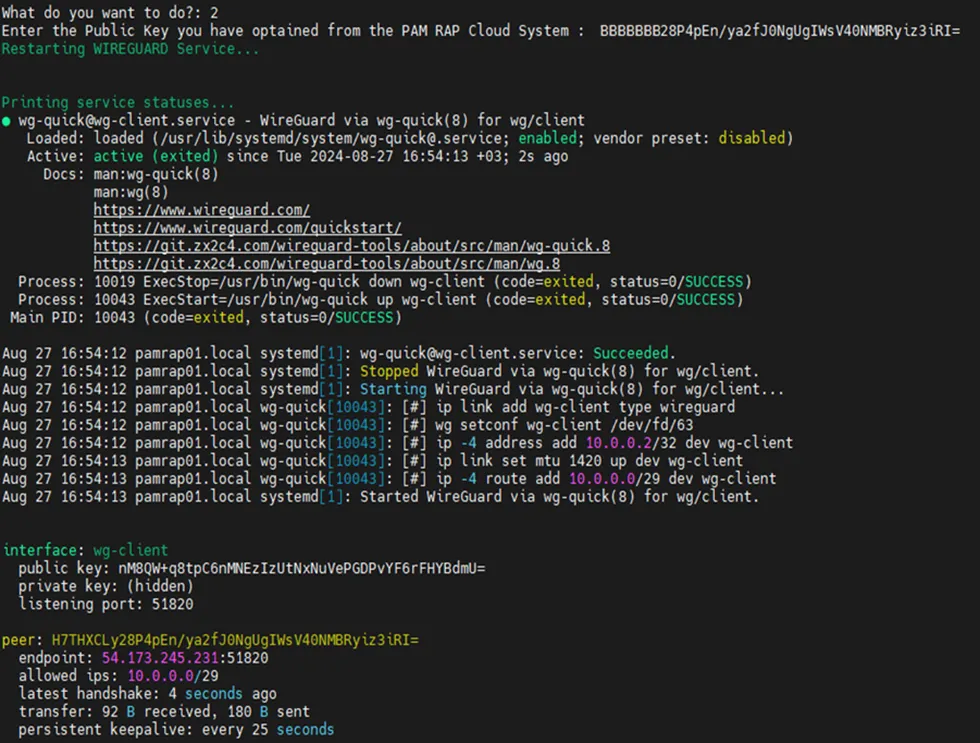This screenshot has height=743, width=980.
Task: Click 'latest handshake: 4 seconds ago' line
Action: coord(148,694)
